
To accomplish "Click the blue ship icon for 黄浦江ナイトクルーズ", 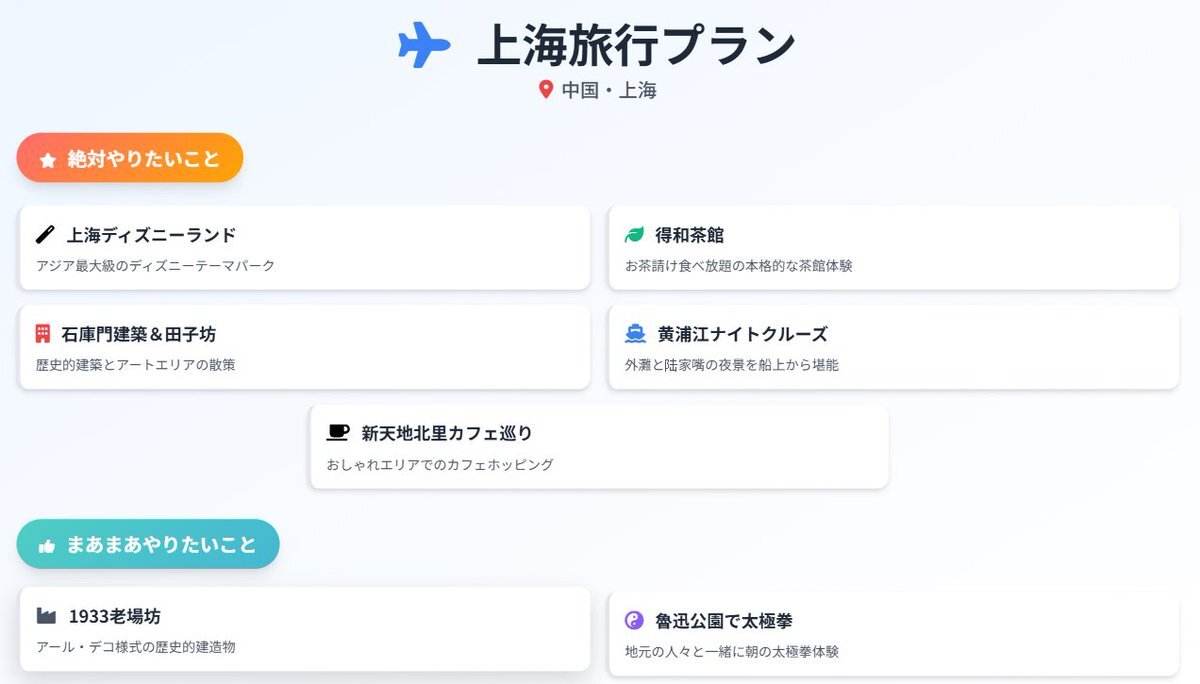I will 635,334.
